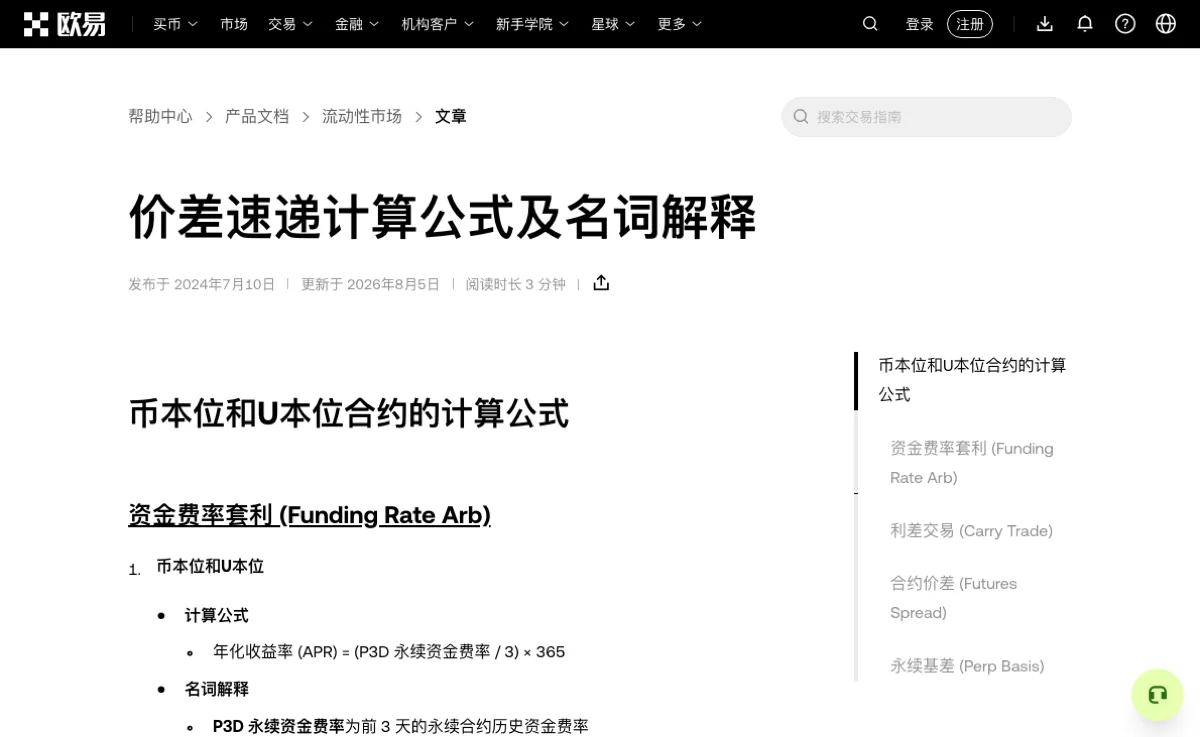1200x737 pixels.
Task: Go to 流动性市场 breadcrumb
Action: 362,117
